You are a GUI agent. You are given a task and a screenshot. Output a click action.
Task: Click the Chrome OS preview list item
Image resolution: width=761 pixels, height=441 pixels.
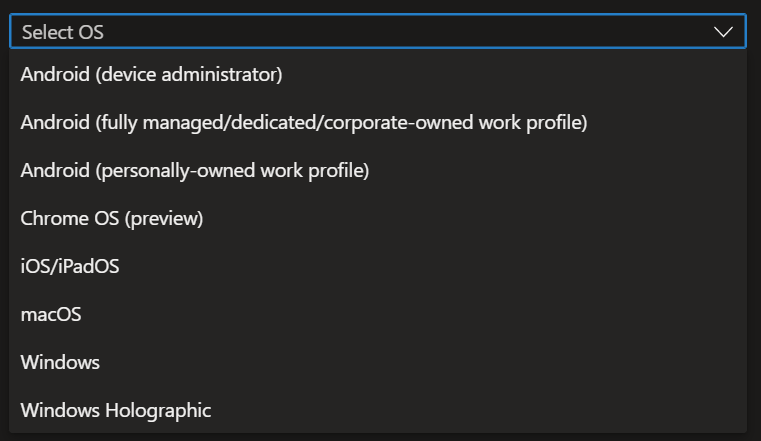pos(112,218)
